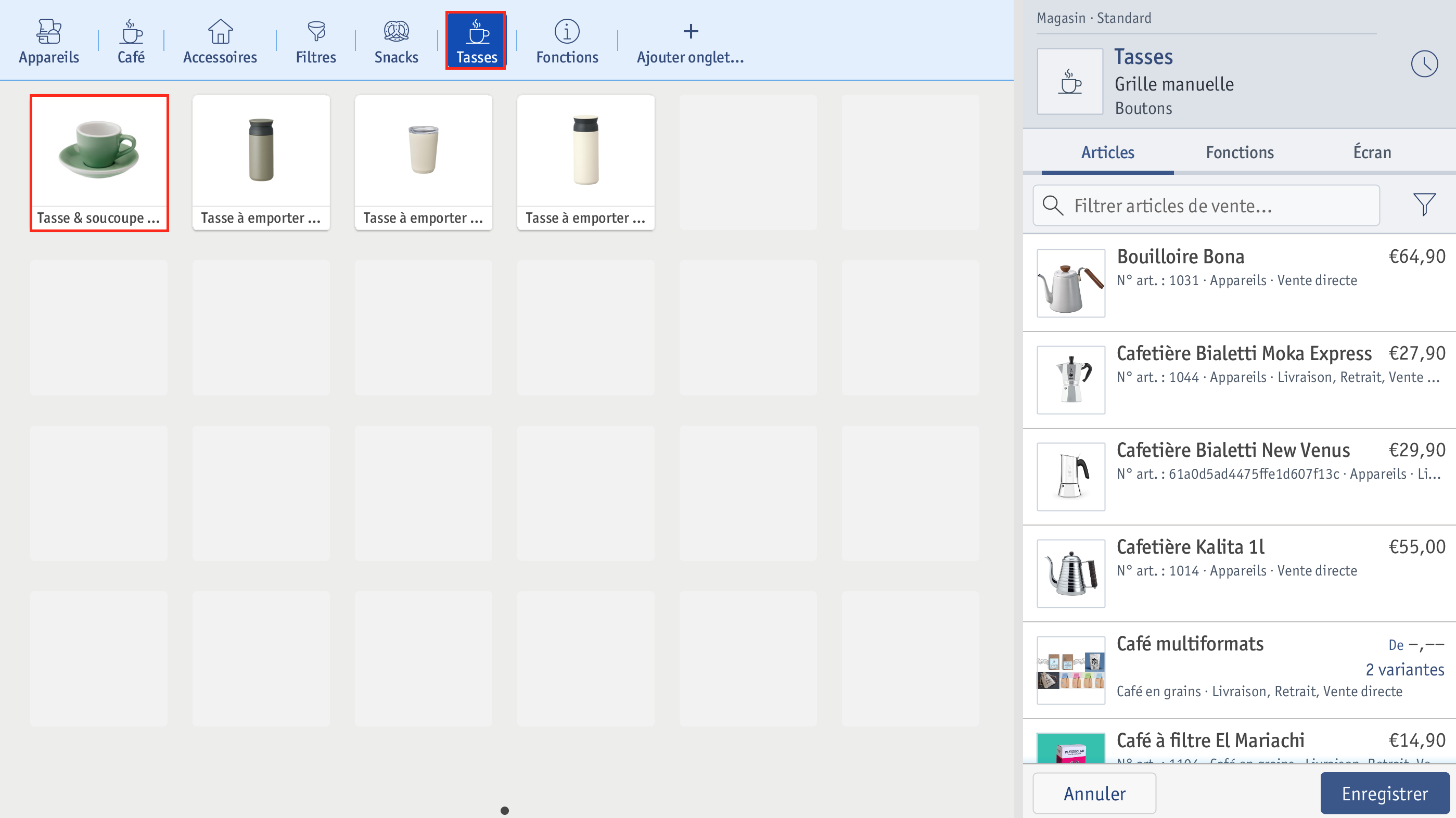Click the Annuler button
This screenshot has height=818, width=1456.
(x=1094, y=793)
